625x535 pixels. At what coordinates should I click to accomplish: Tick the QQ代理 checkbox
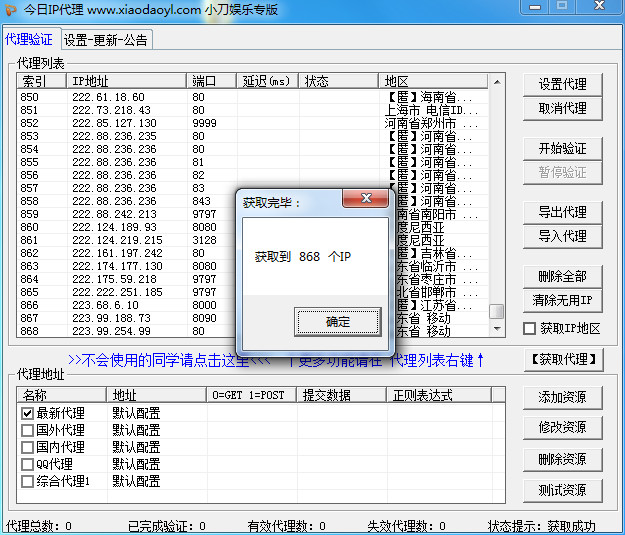click(27, 464)
